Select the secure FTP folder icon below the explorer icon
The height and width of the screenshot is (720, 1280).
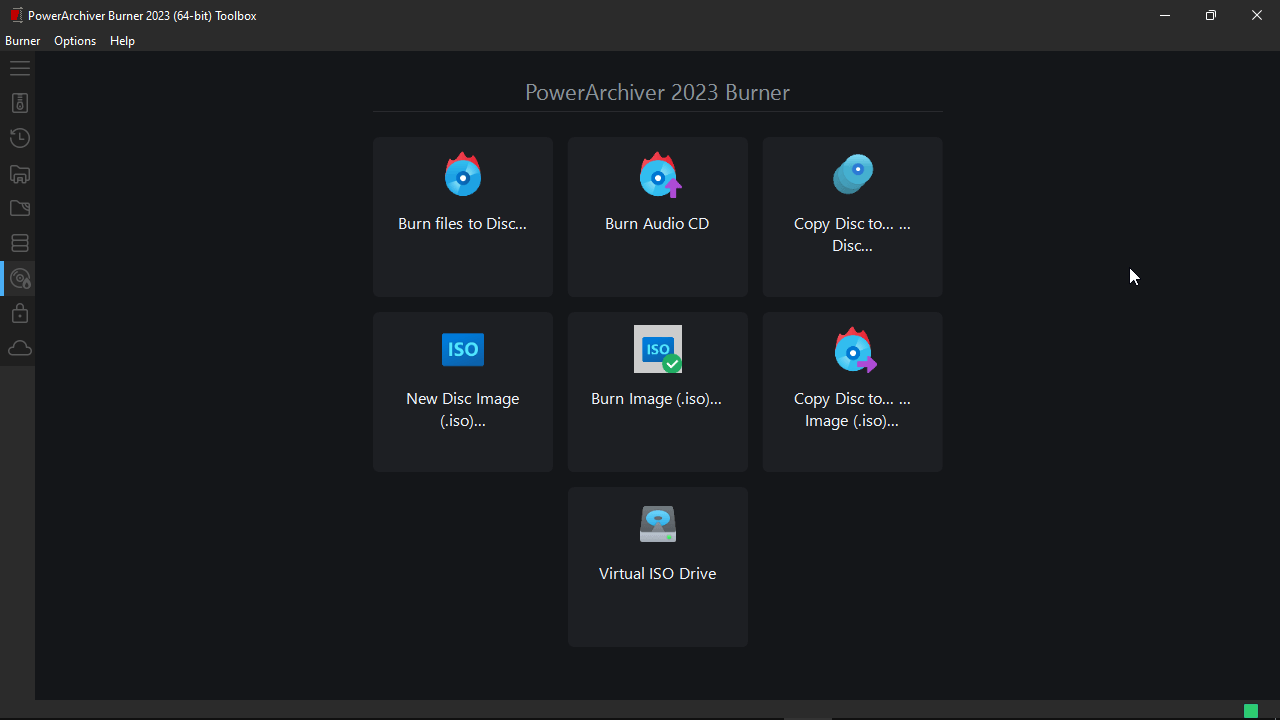(19, 208)
